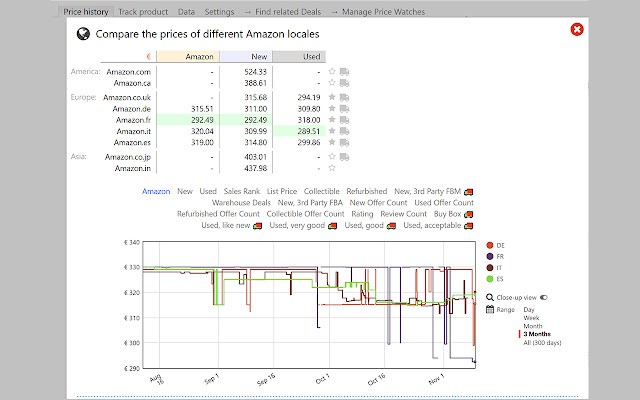The image size is (640, 400).
Task: Set range to All (300 days)
Action: click(542, 342)
